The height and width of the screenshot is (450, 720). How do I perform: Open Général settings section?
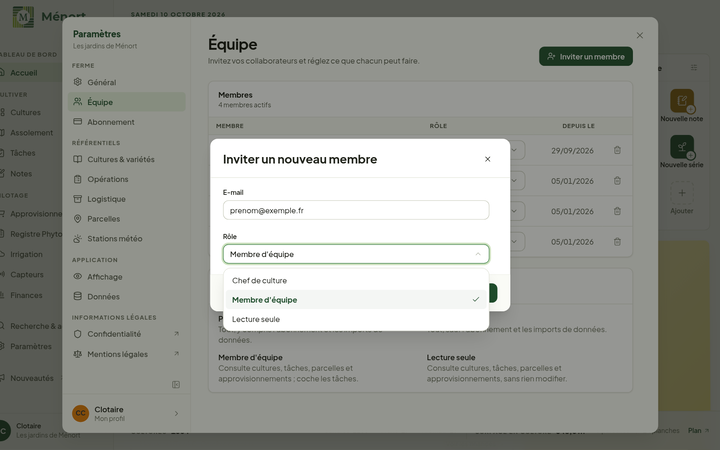[x=127, y=82]
